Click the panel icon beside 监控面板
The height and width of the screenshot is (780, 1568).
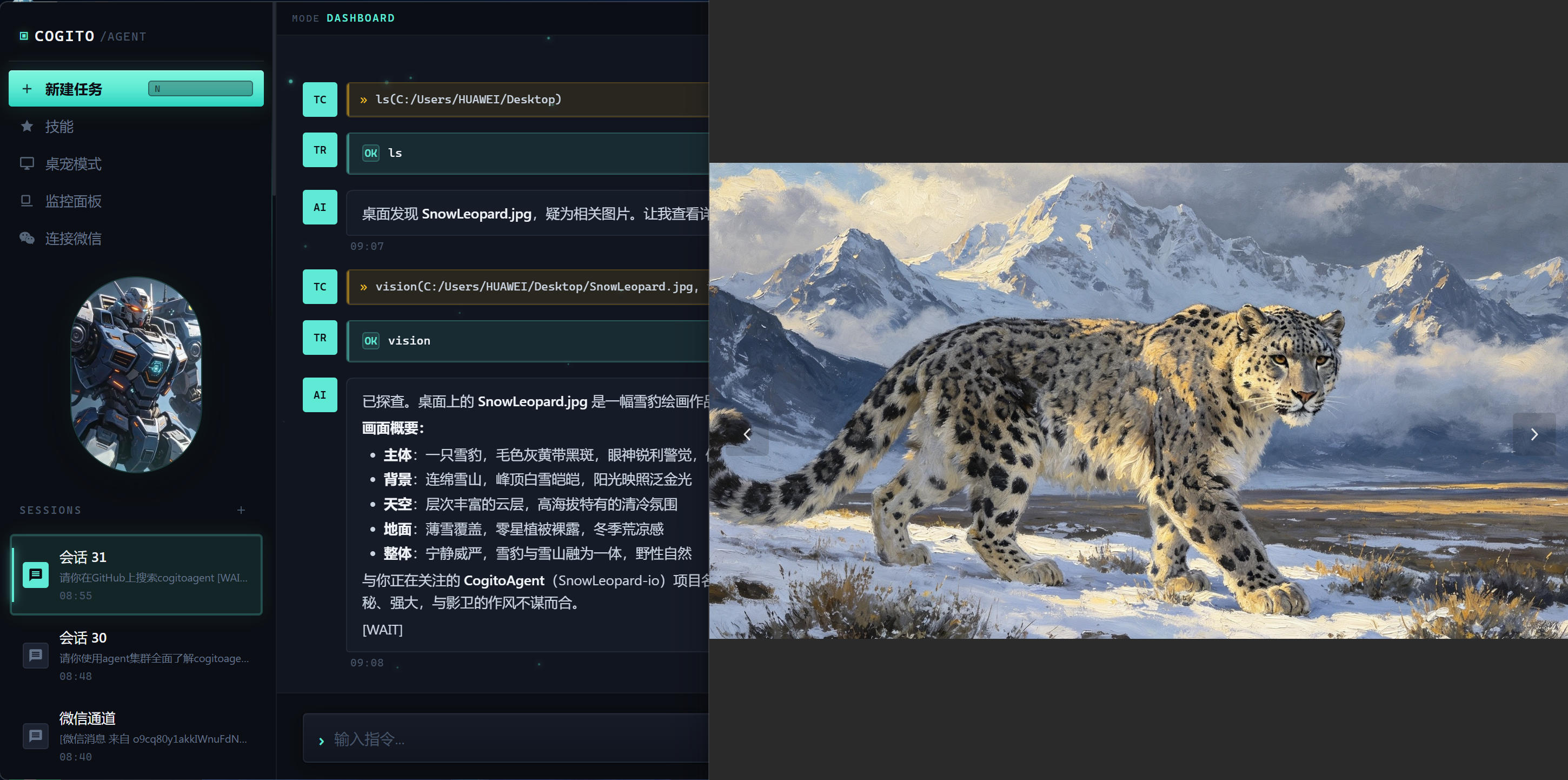tap(26, 200)
